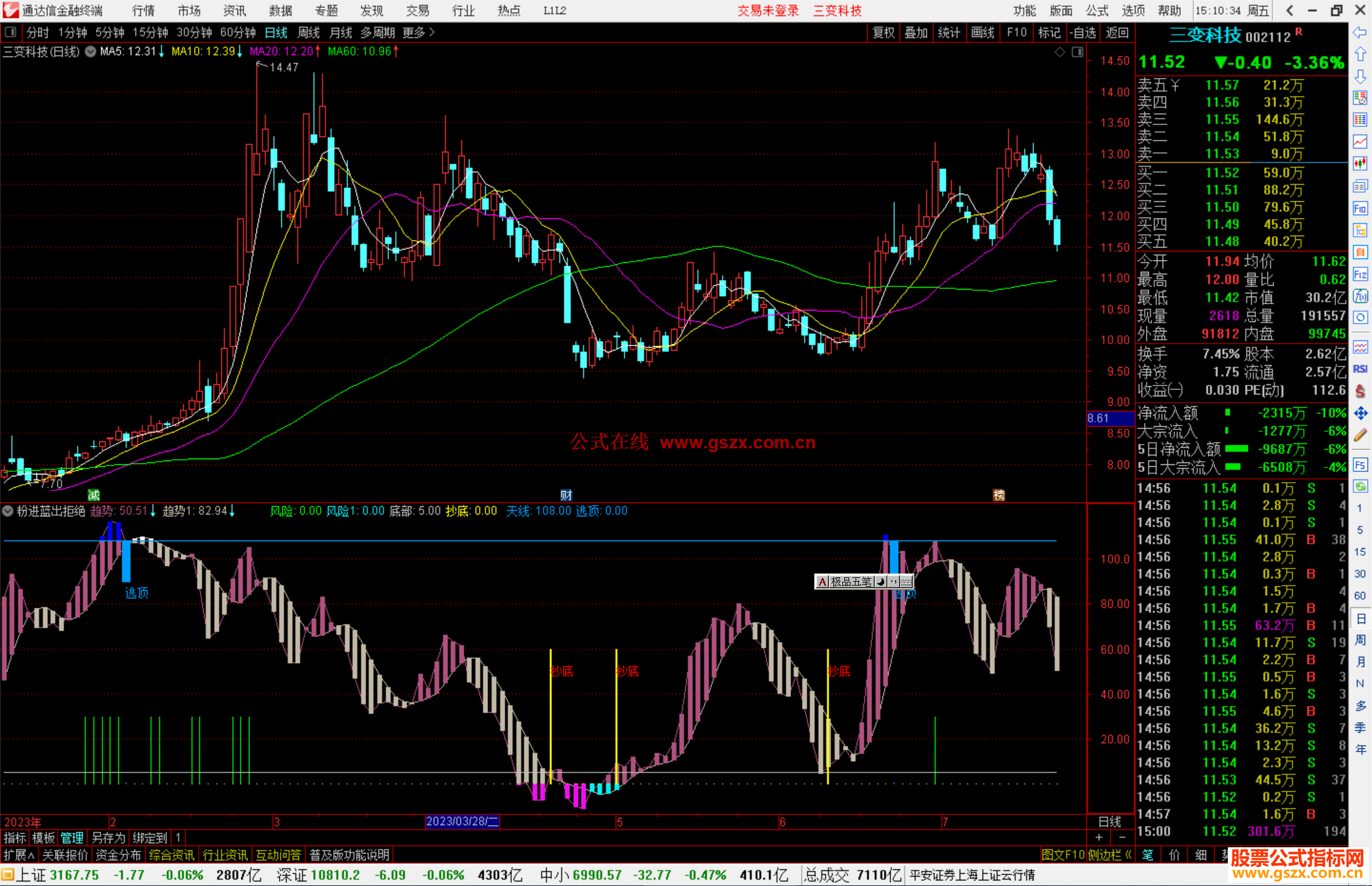Click the four-way move arrows icon

[1360, 413]
